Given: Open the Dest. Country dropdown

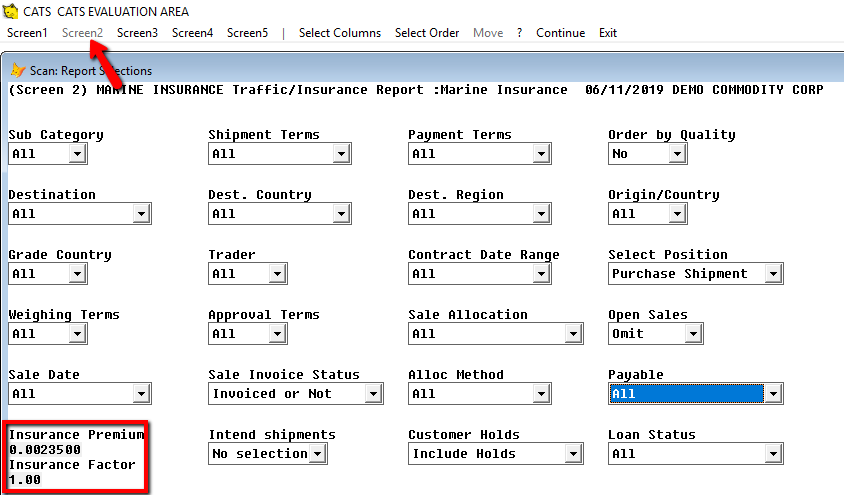Looking at the screenshot, I should click(x=341, y=214).
